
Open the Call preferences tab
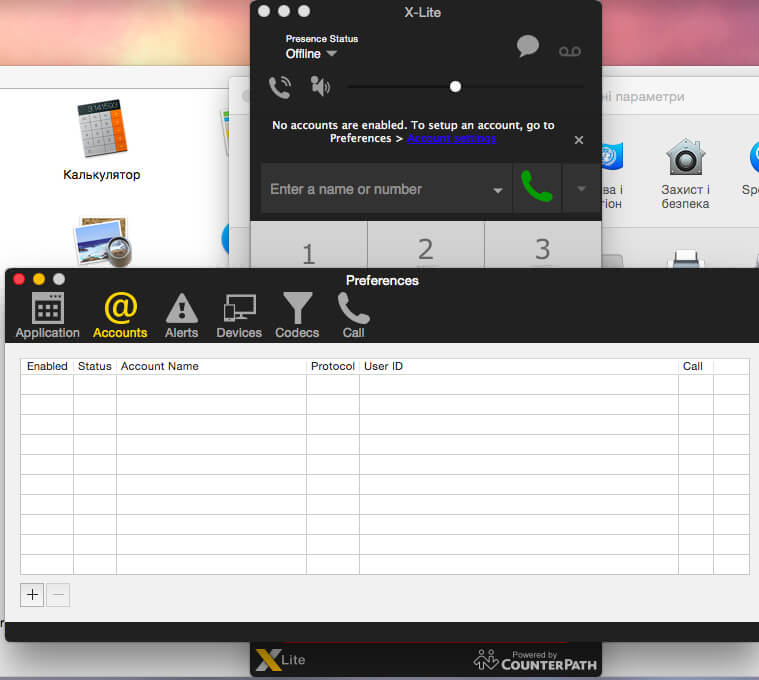[354, 316]
